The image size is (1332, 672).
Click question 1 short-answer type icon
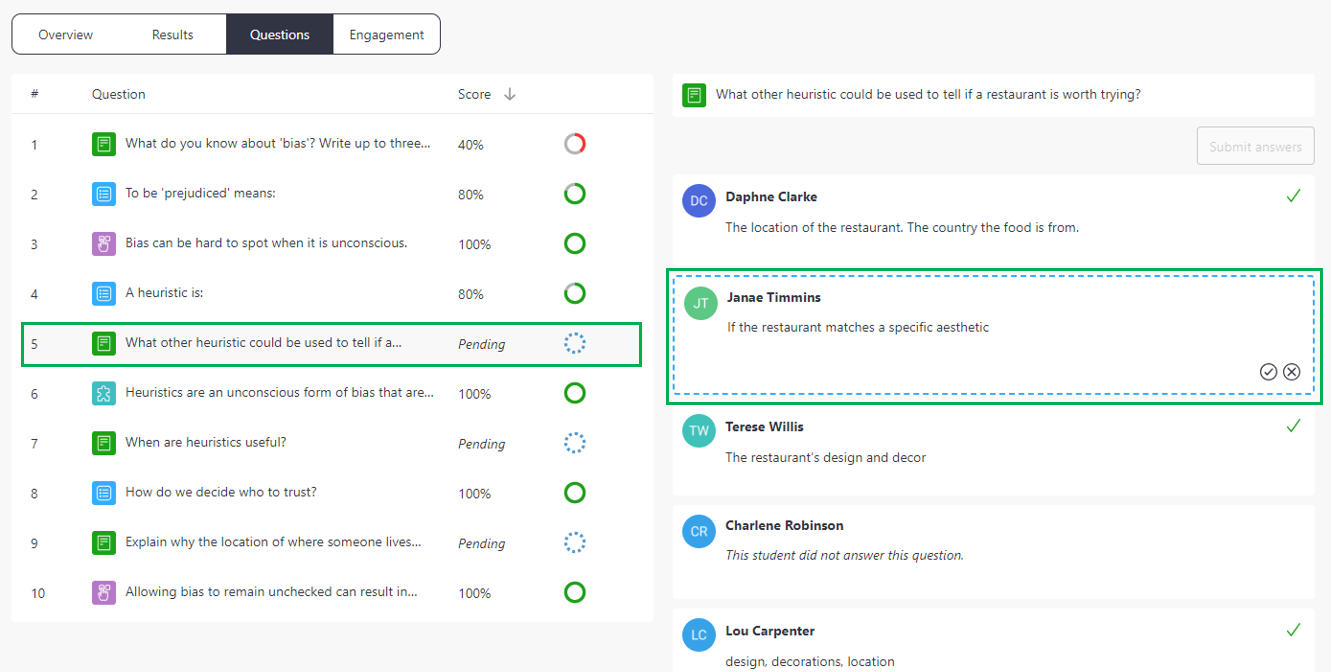click(x=104, y=144)
